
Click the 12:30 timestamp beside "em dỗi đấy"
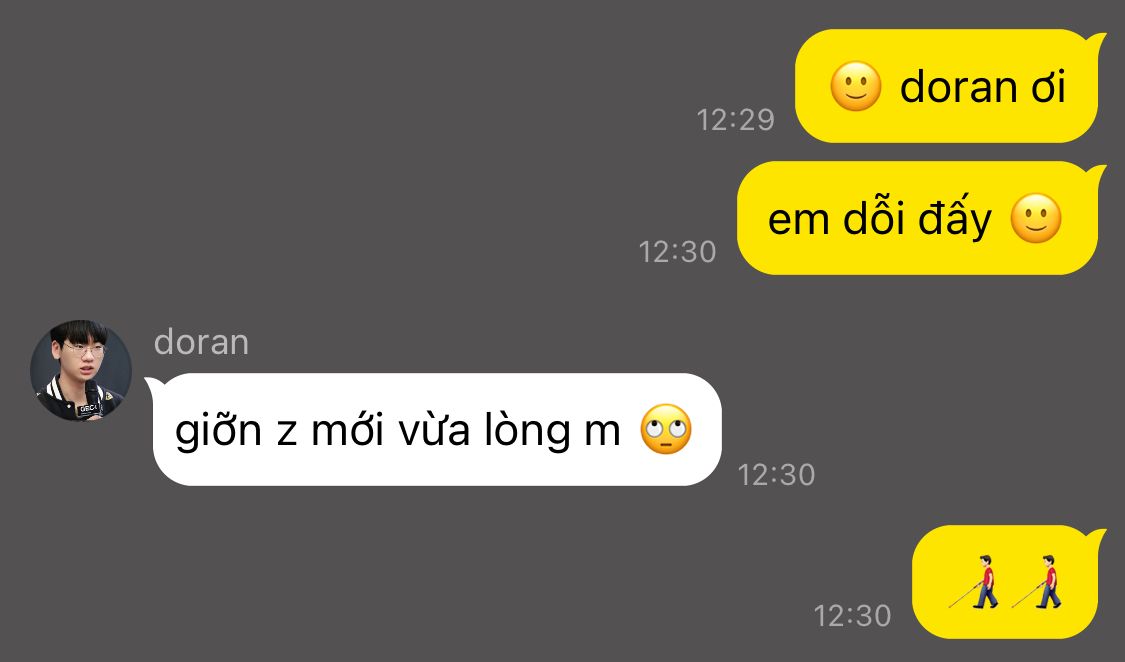coord(677,252)
